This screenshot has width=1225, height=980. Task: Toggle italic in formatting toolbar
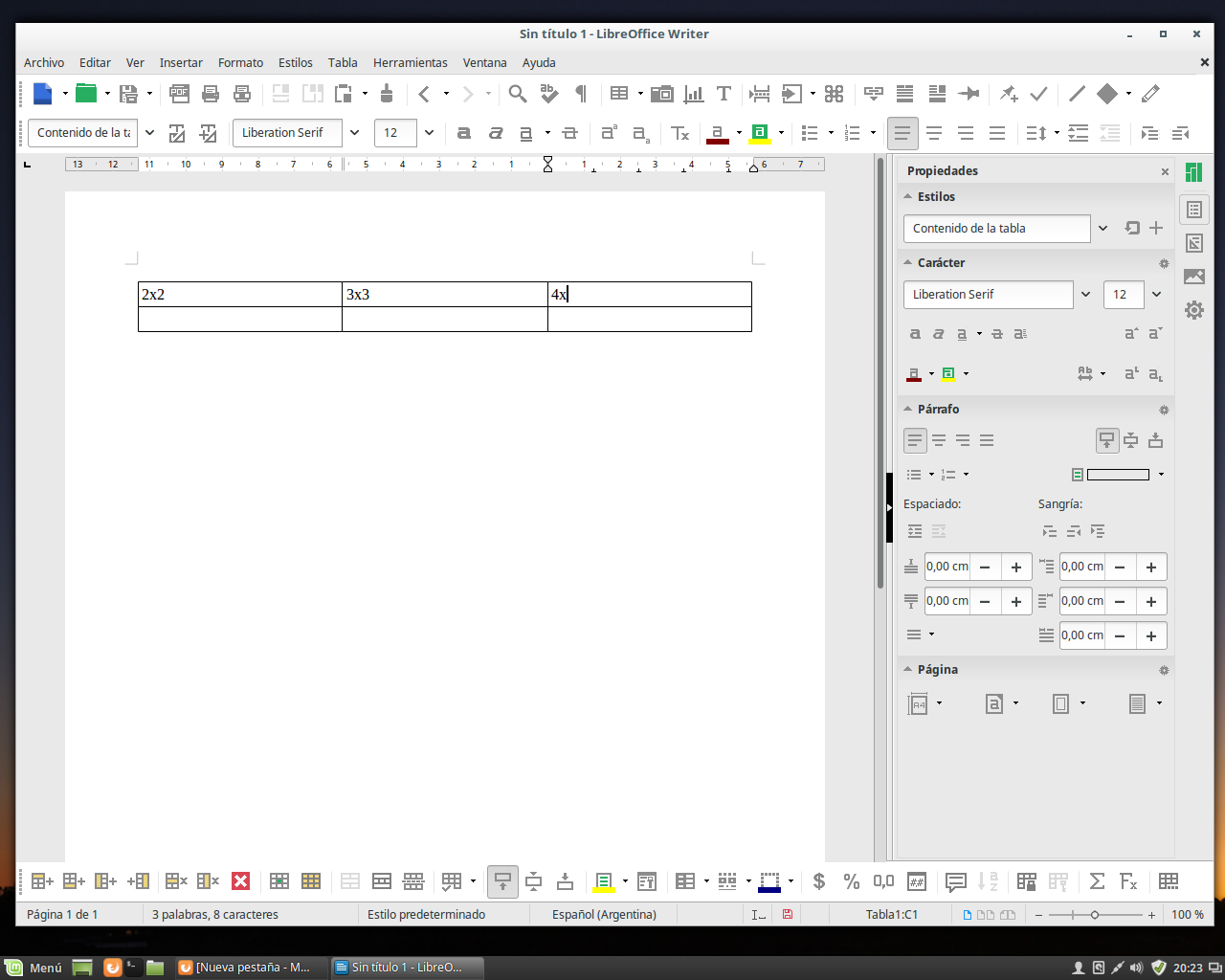[x=496, y=133]
